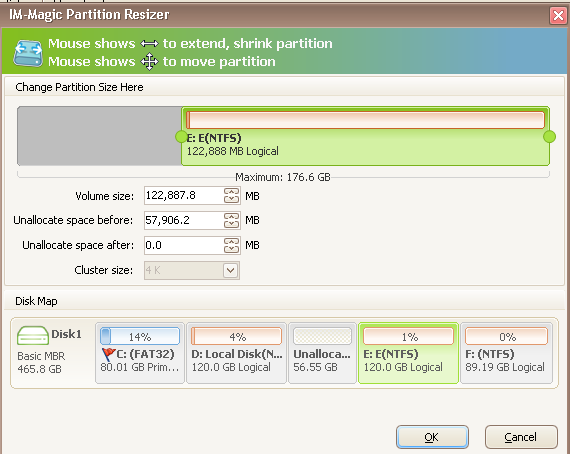Click the 'Change Partition Size Here' heading
570x454 pixels.
(x=79, y=87)
